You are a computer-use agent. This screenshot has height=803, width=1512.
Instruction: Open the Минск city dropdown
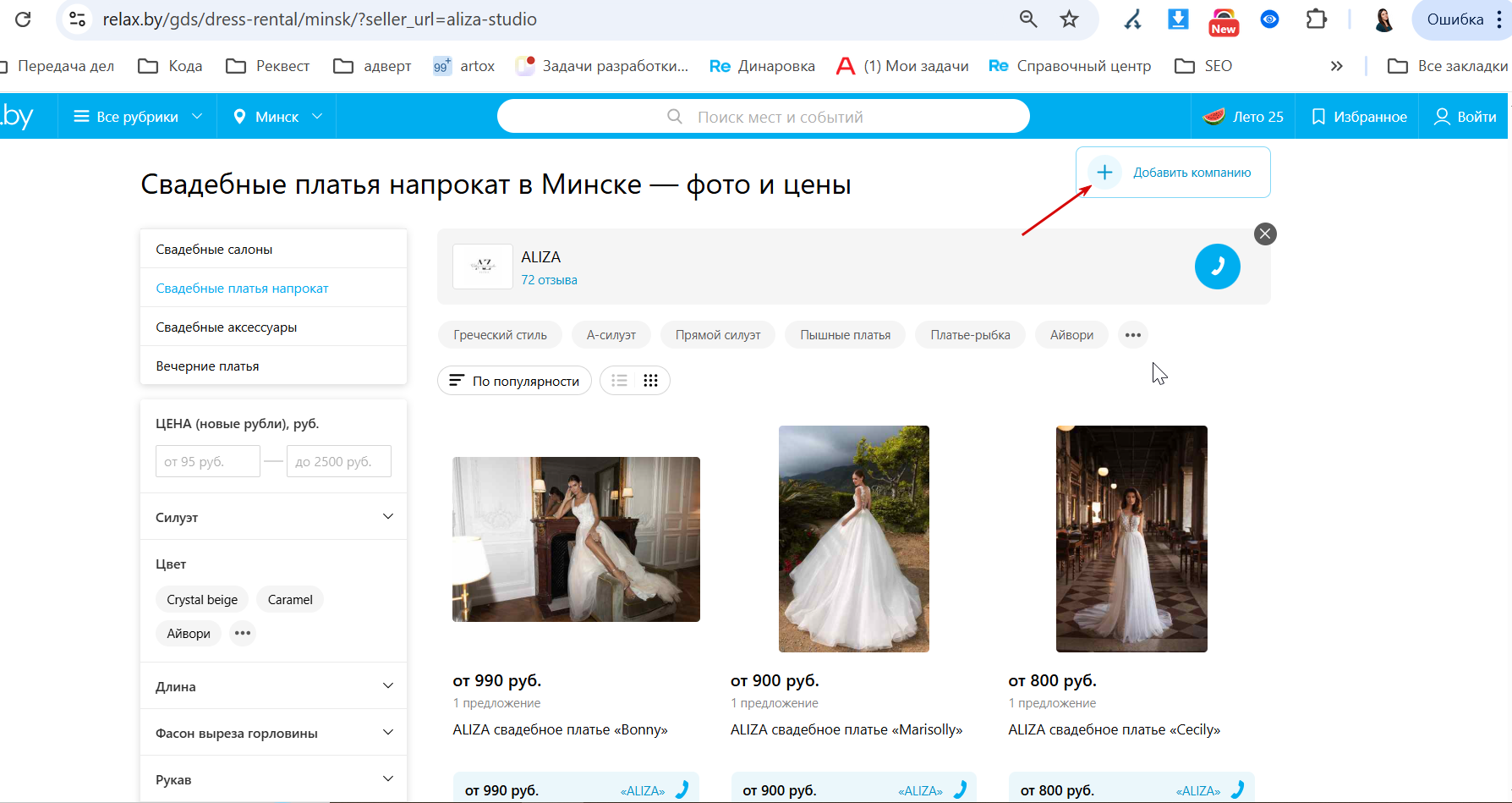coord(277,117)
